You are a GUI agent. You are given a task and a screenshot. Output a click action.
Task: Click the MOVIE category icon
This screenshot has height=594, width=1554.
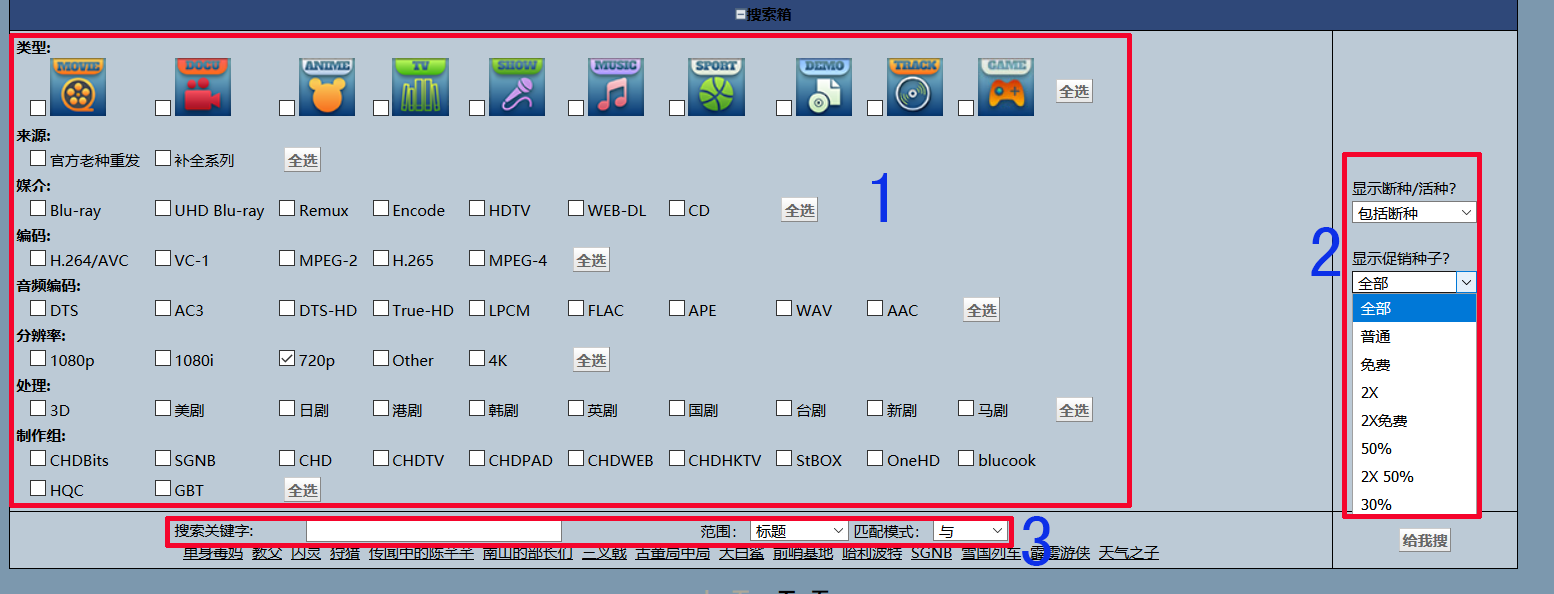coord(78,87)
